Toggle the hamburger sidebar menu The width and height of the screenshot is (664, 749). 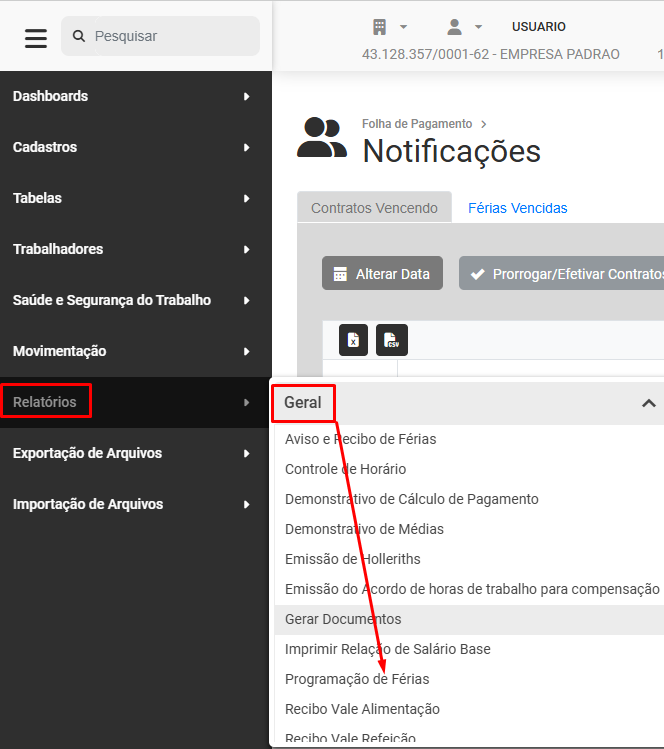pyautogui.click(x=36, y=38)
